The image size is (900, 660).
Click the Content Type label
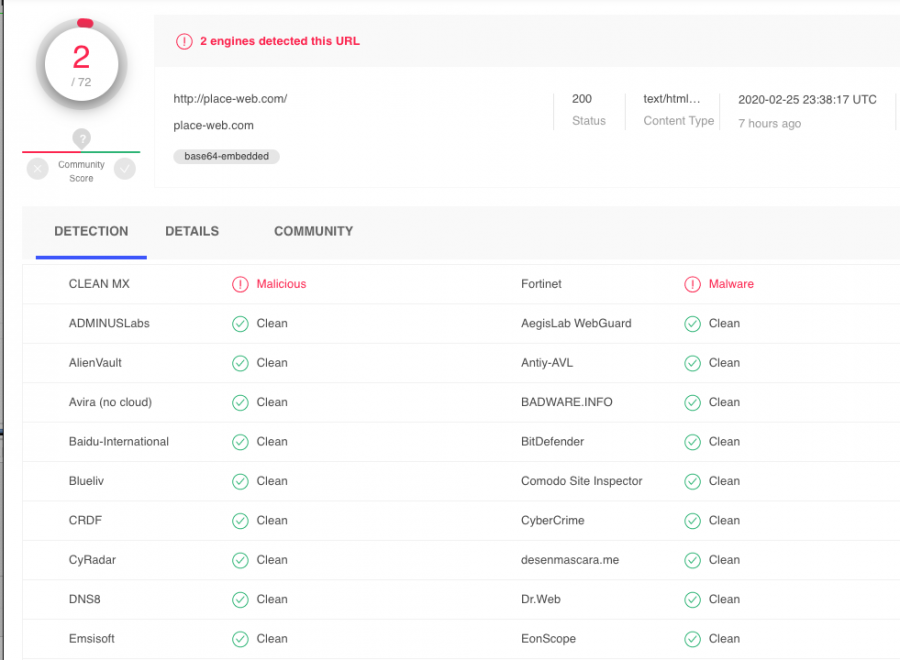click(678, 121)
